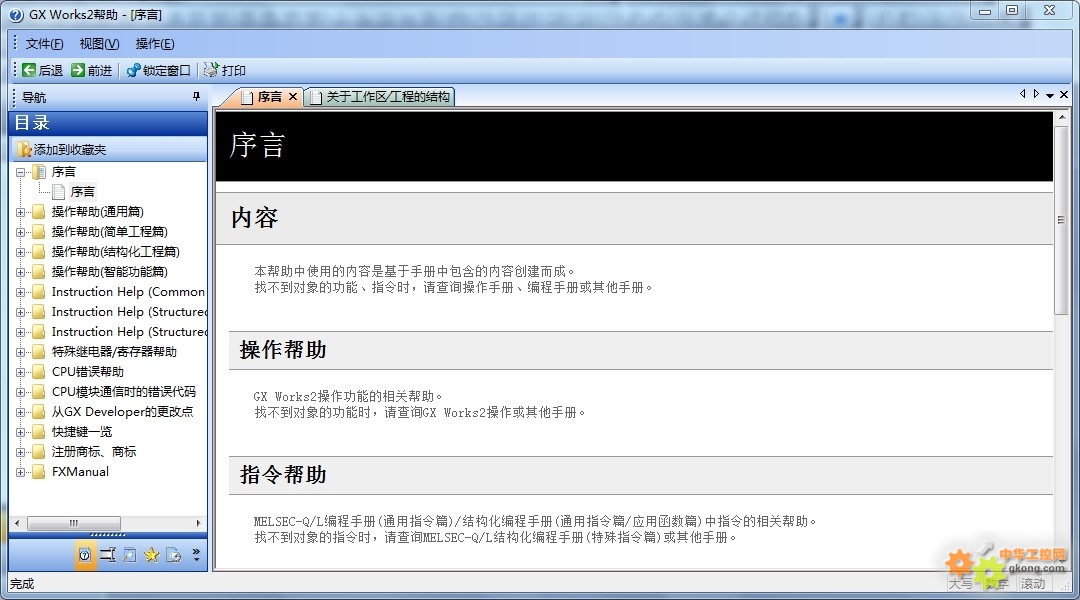Click the GX Works2 help icon in the title bar
The image size is (1080, 600).
coord(17,14)
